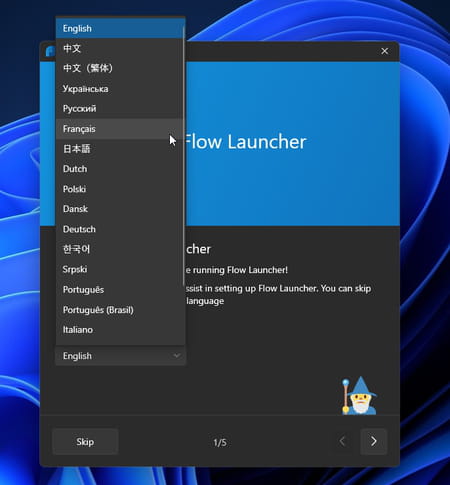This screenshot has width=450, height=485.
Task: Select the highlighted English option at top
Action: [119, 28]
